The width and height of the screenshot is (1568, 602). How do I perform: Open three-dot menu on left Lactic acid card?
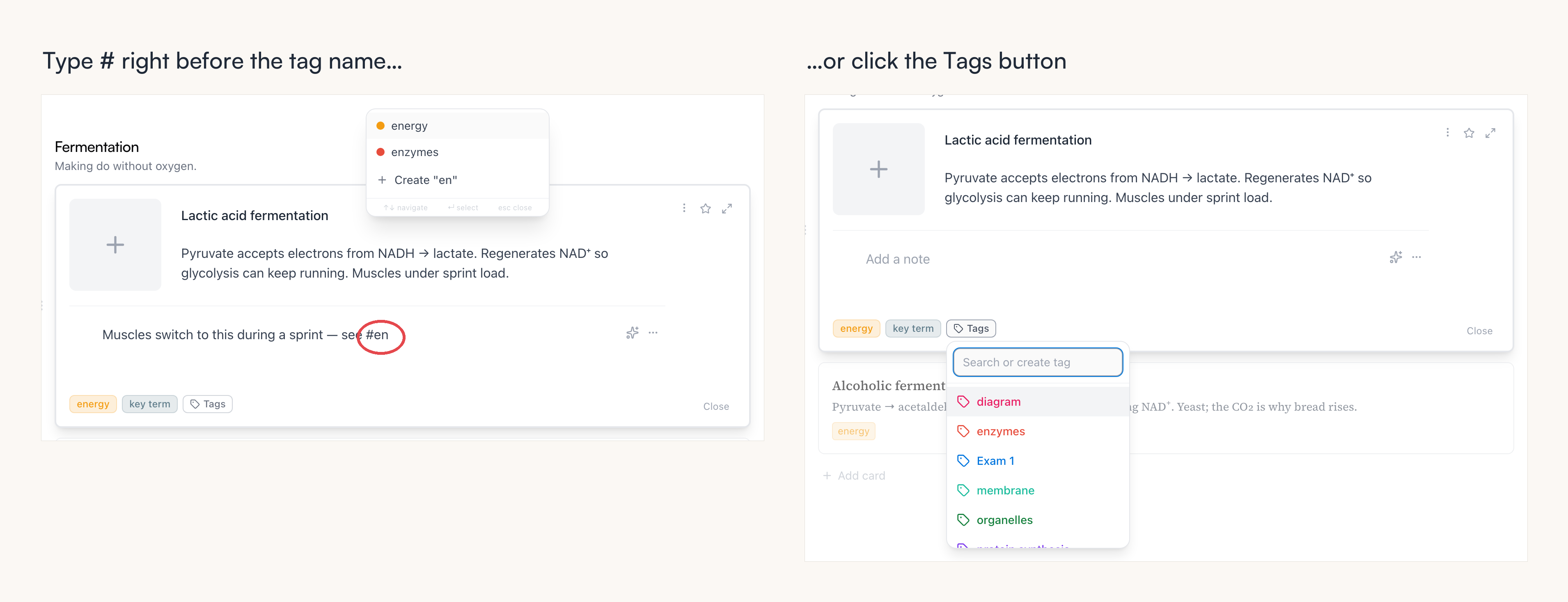tap(684, 208)
